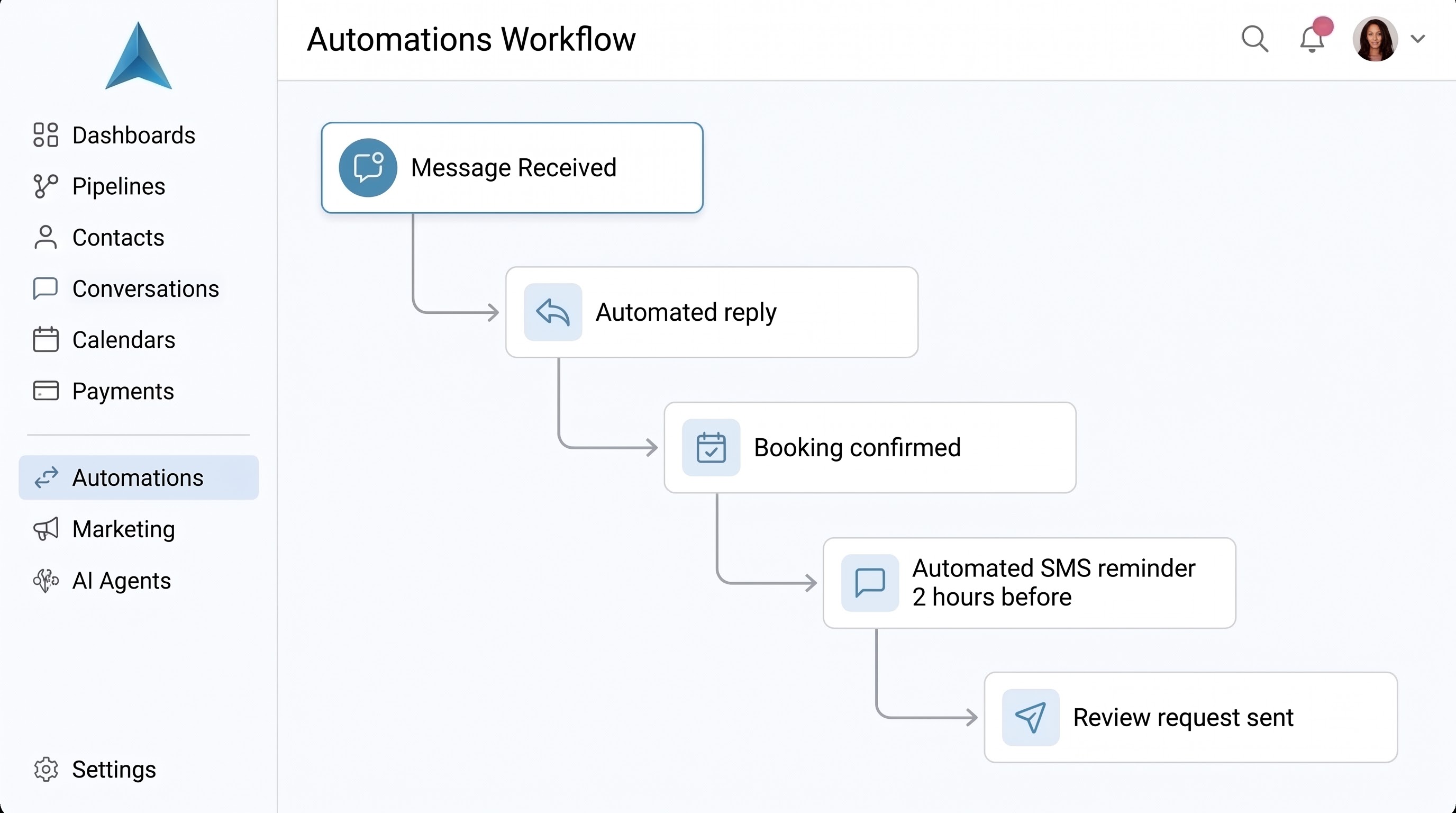Click the SMS reminder chat icon
Viewport: 1456px width, 813px height.
(870, 583)
